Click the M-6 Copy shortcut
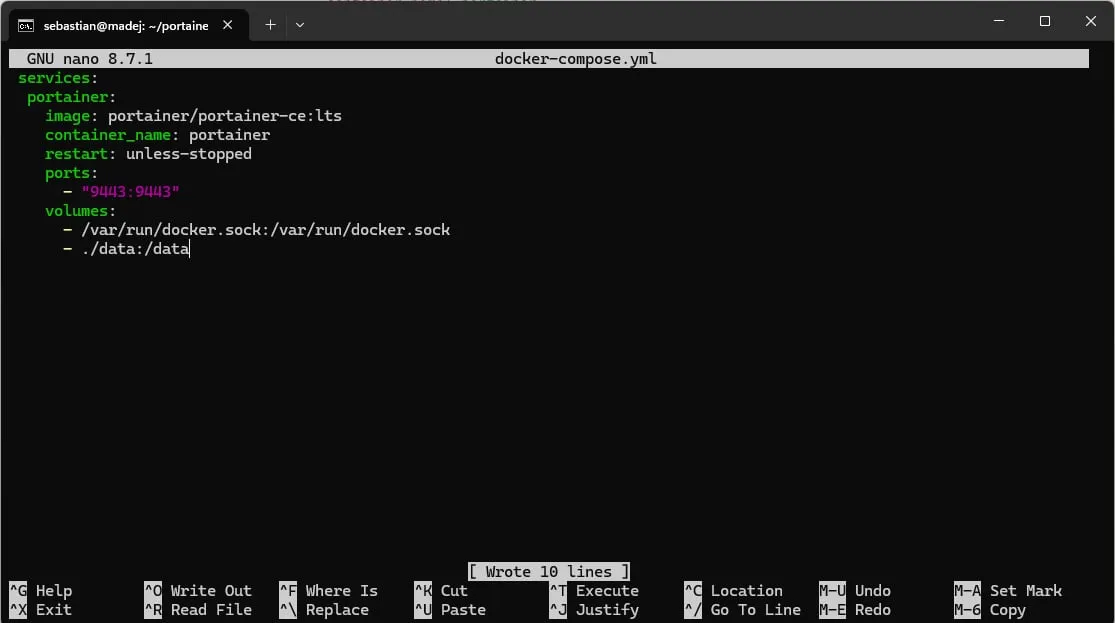Screen dimensions: 1115x623 point(990,609)
